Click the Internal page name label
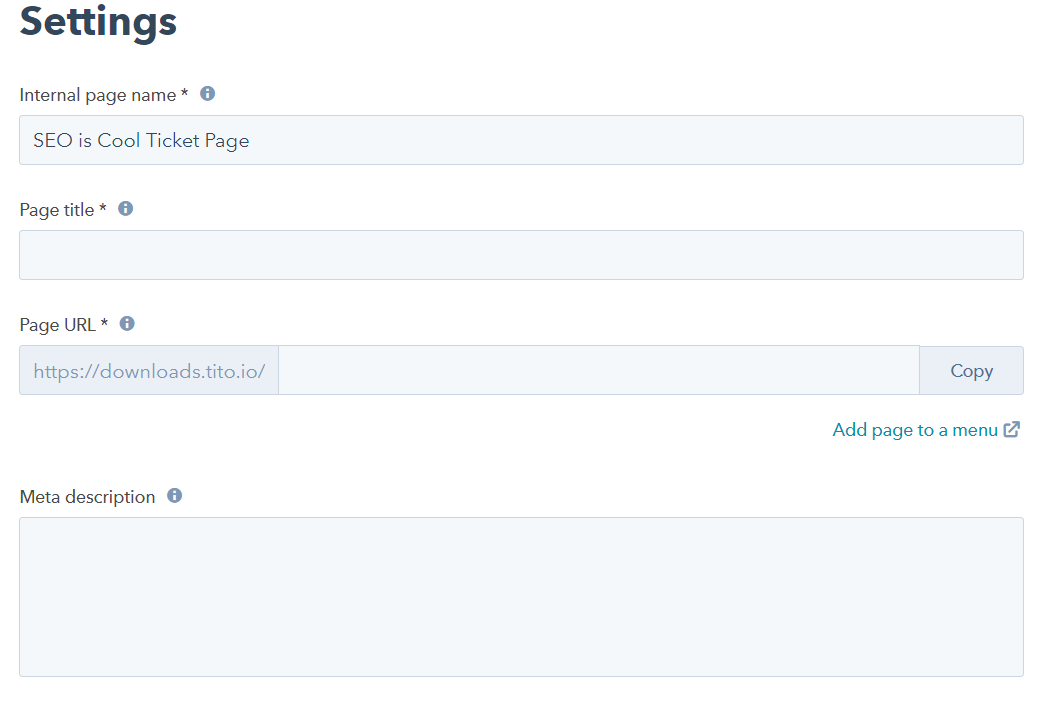Image resolution: width=1047 pixels, height=704 pixels. [103, 95]
